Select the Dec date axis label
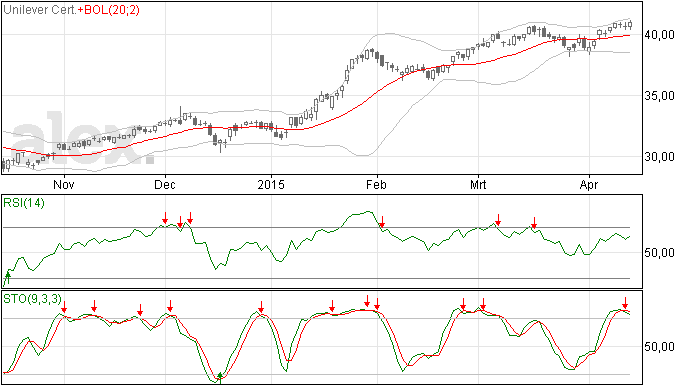 165,184
